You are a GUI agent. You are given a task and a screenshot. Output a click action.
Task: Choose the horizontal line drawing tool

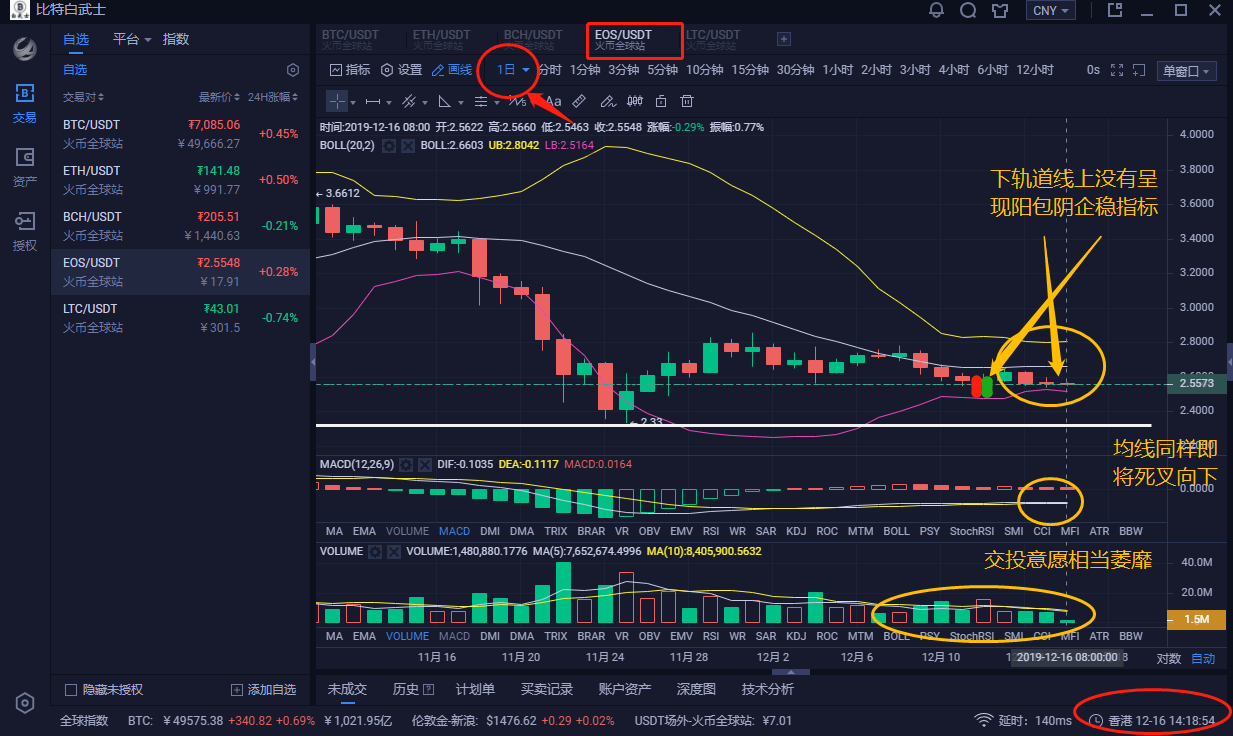[373, 101]
